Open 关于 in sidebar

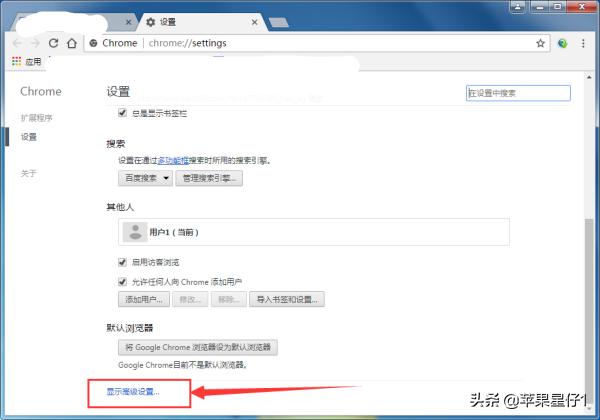tap(29, 173)
